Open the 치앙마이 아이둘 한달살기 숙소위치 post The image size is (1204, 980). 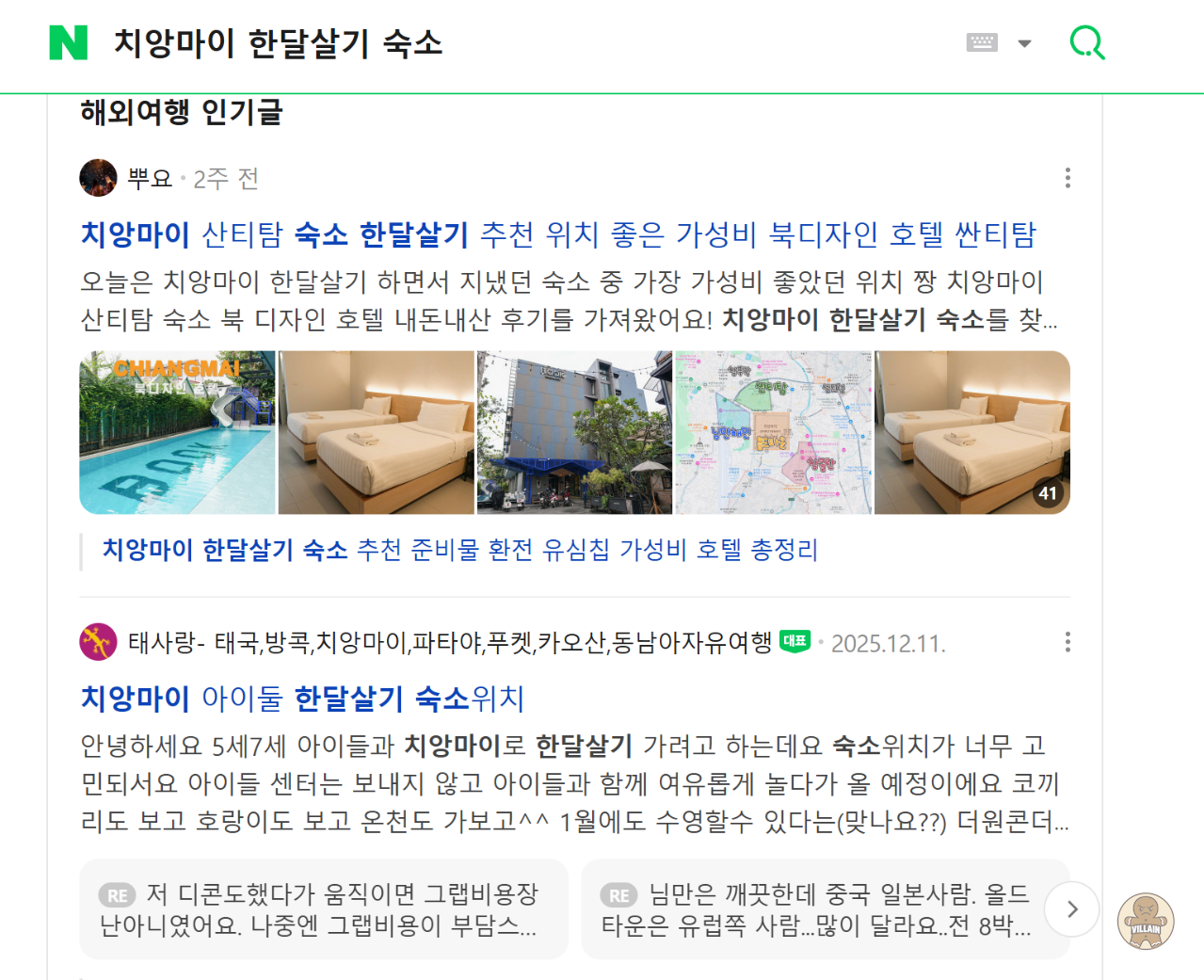pos(302,699)
